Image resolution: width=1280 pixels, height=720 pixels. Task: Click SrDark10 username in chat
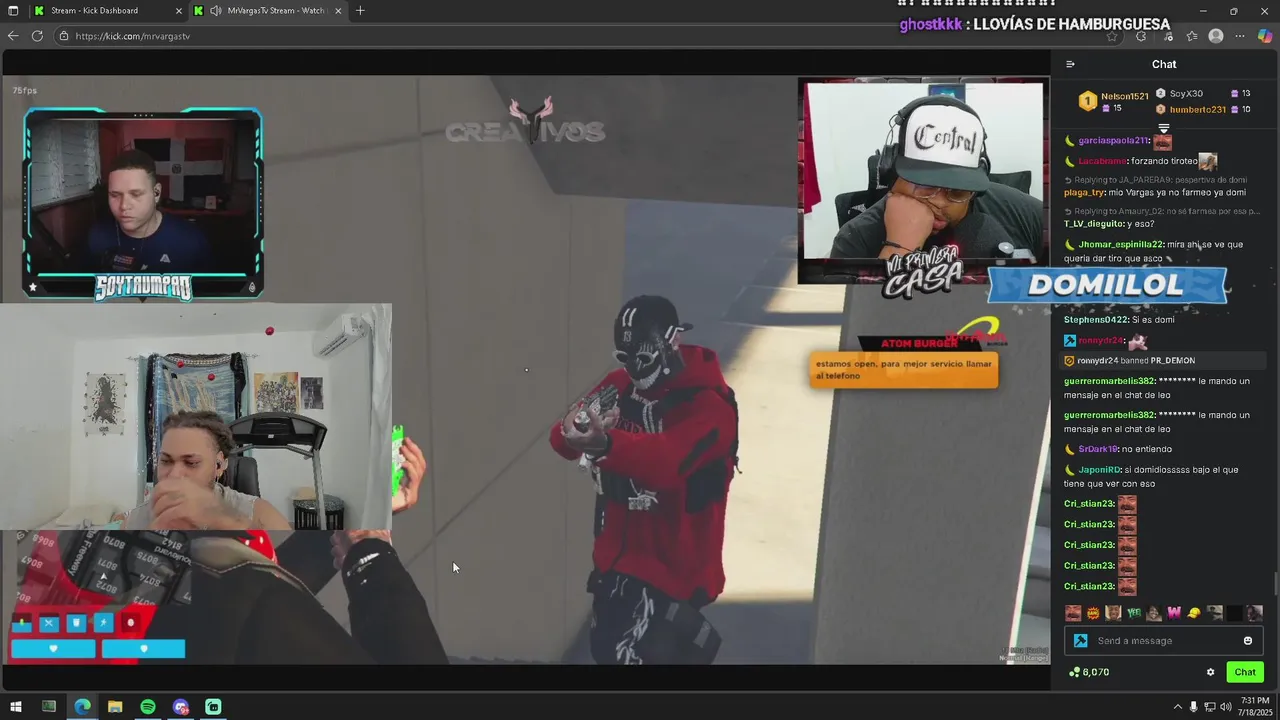coord(1098,449)
